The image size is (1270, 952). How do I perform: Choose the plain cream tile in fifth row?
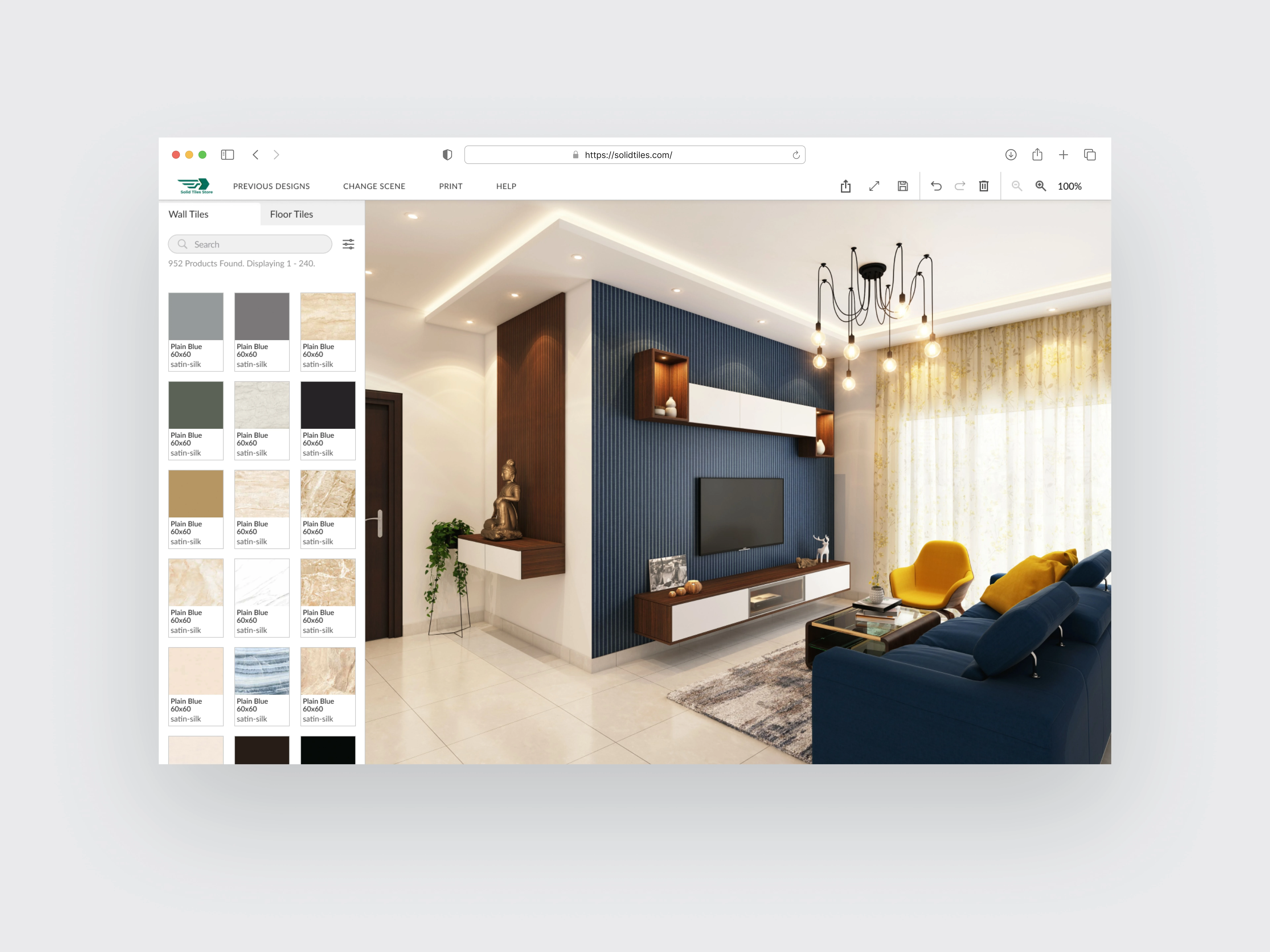pyautogui.click(x=196, y=671)
